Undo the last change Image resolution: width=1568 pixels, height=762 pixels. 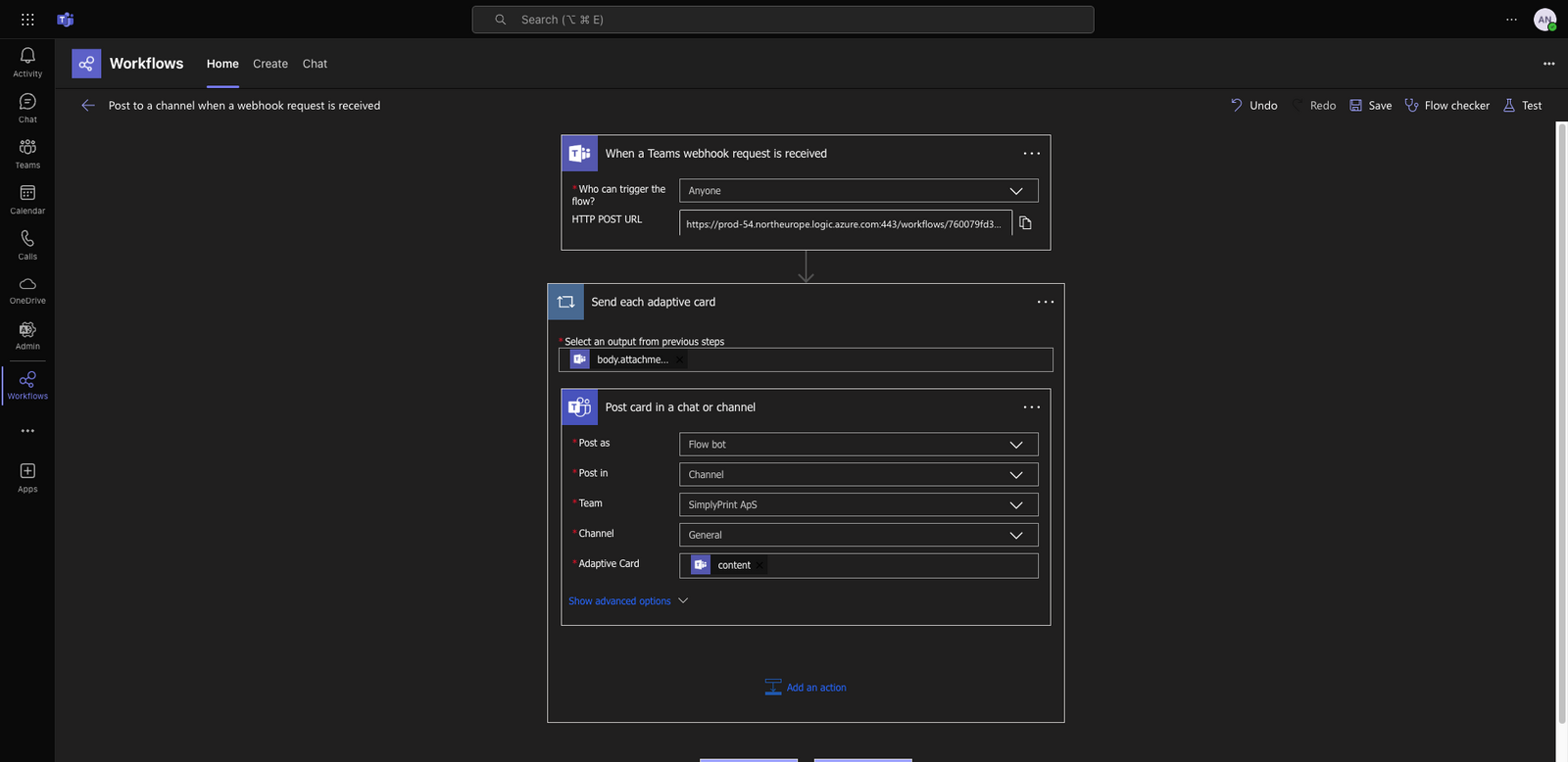(x=1253, y=106)
